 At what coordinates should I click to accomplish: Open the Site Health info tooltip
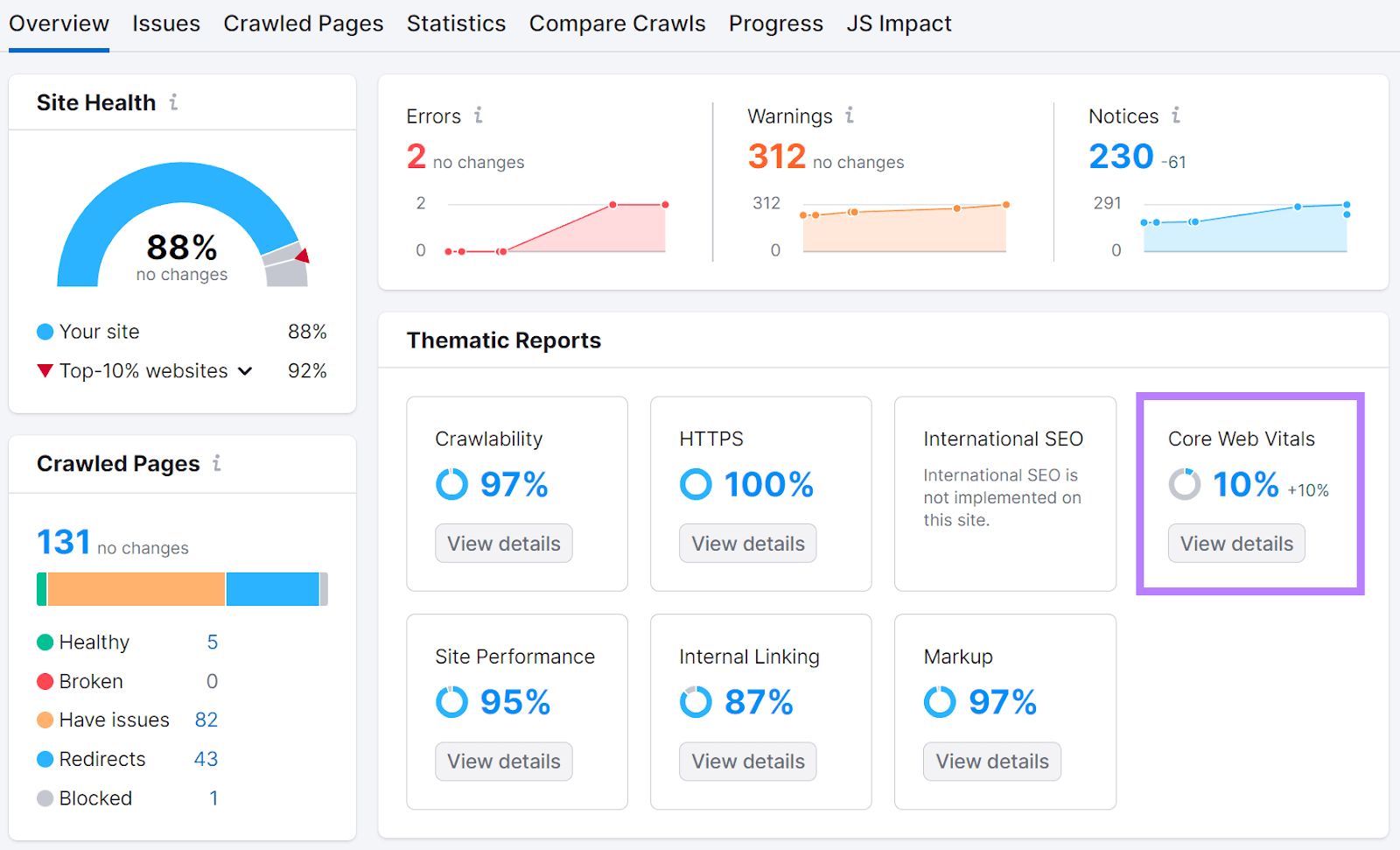pos(172,102)
